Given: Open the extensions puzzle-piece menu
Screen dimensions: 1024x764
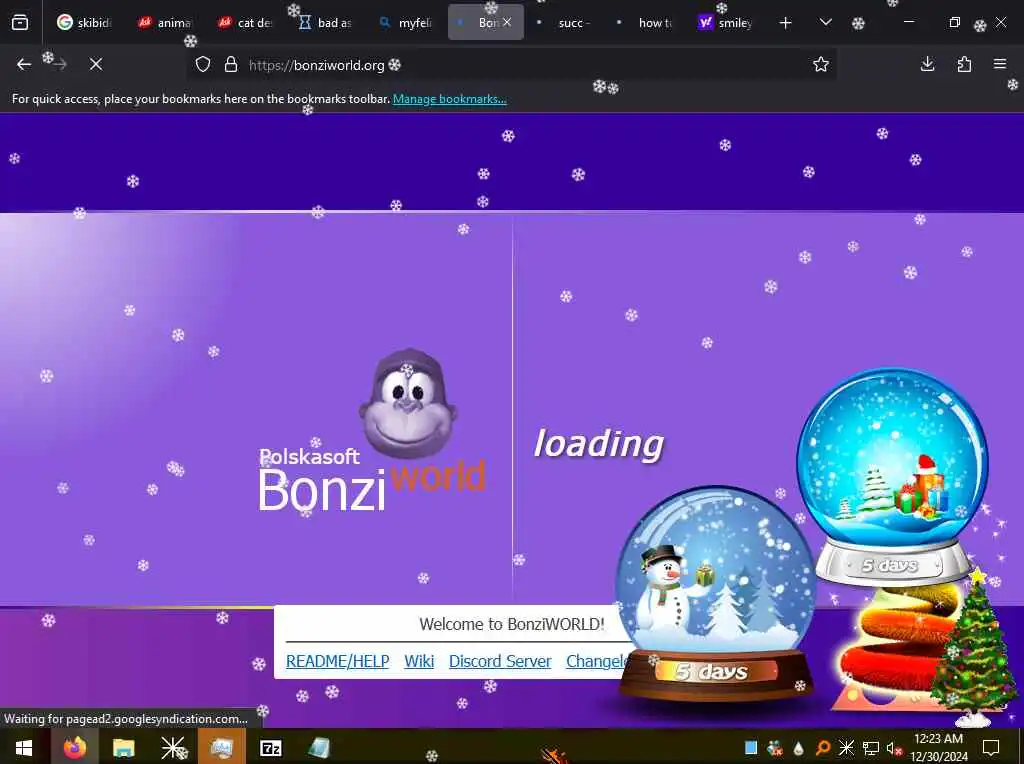Looking at the screenshot, I should pyautogui.click(x=964, y=64).
